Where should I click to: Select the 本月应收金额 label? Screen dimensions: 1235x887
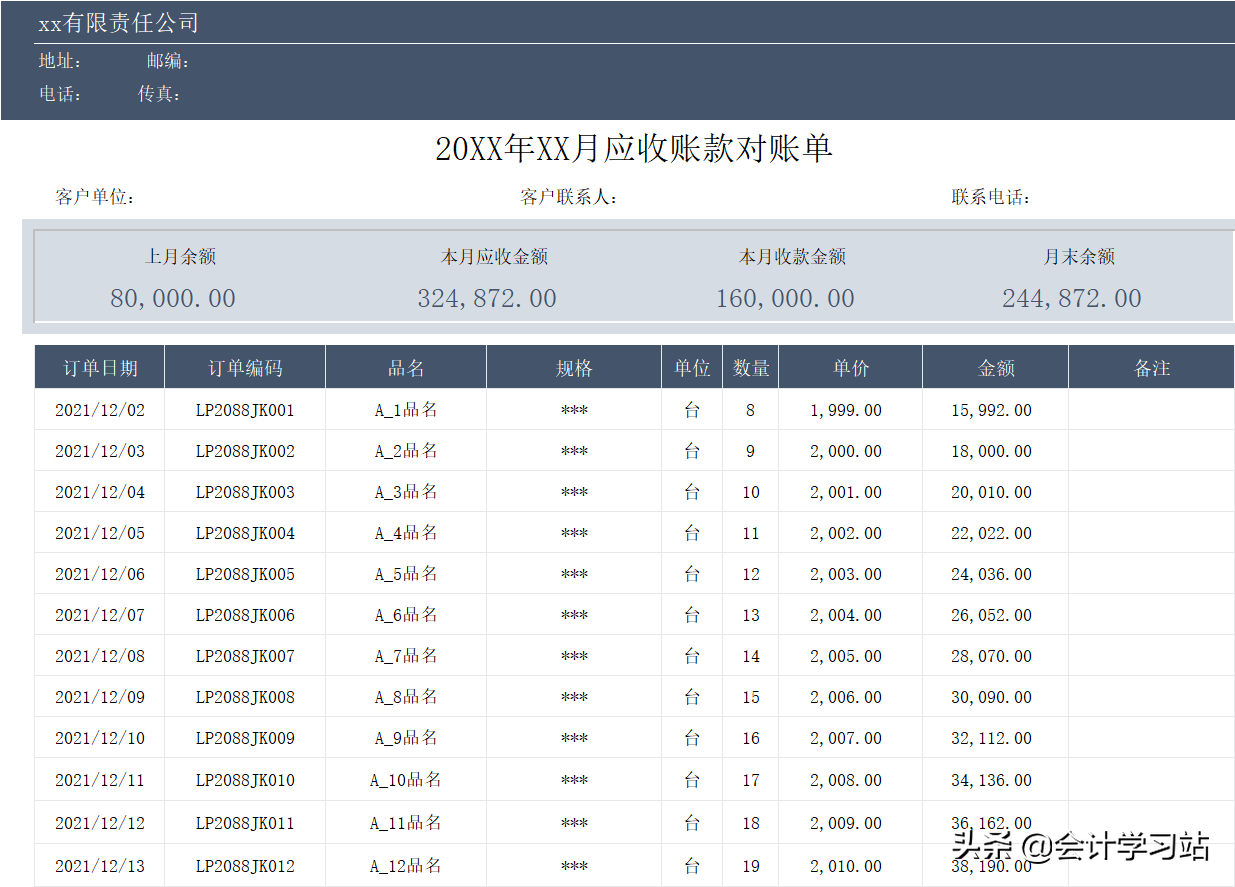[494, 257]
